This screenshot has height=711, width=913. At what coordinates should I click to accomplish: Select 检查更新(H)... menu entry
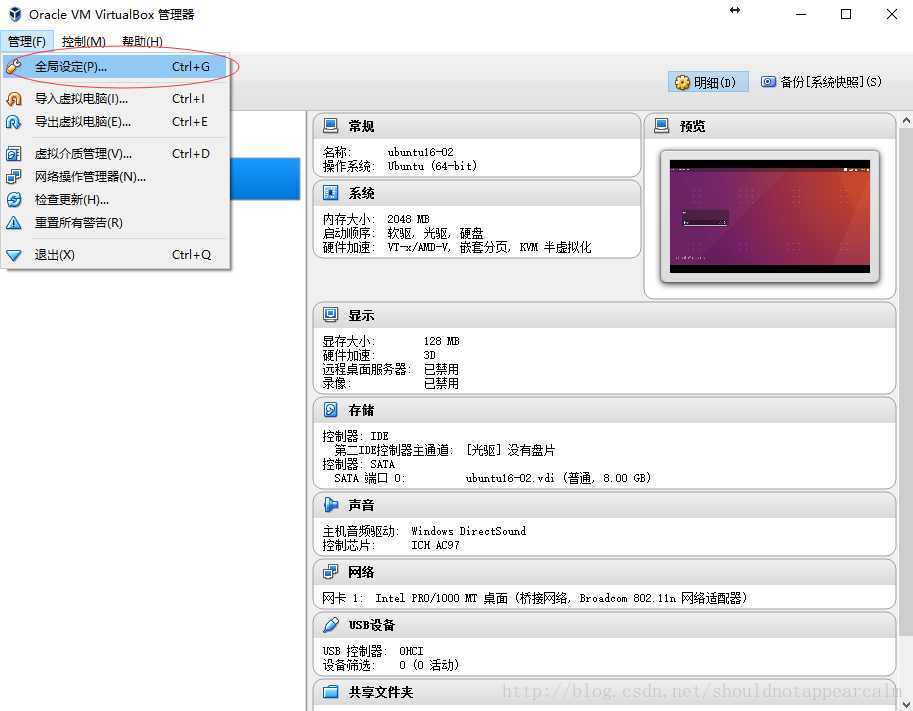point(115,200)
